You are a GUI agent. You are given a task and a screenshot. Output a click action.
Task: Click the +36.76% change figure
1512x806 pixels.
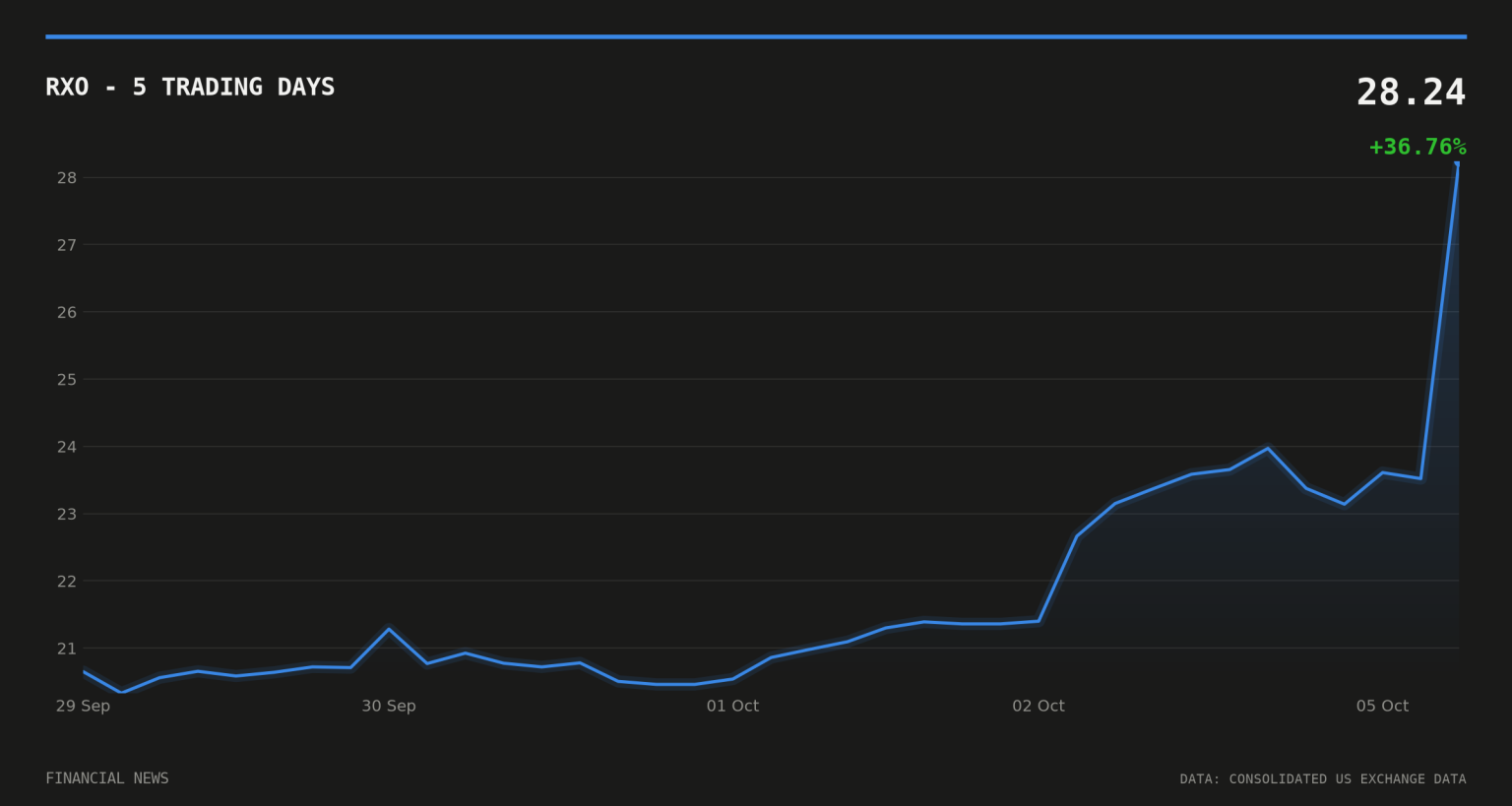pyautogui.click(x=1417, y=147)
